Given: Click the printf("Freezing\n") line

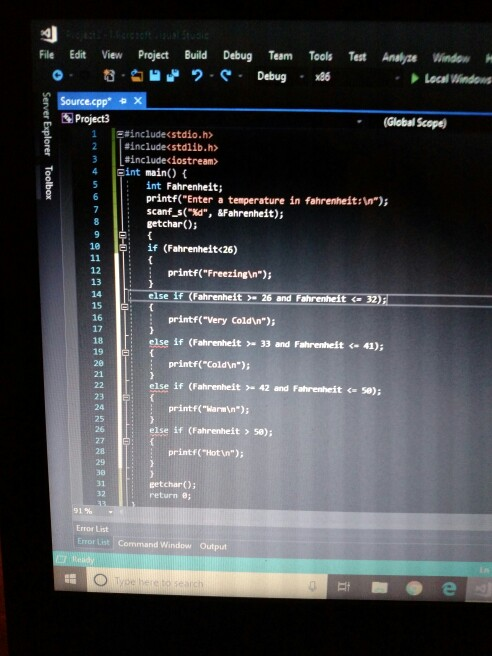Looking at the screenshot, I should click(x=220, y=274).
